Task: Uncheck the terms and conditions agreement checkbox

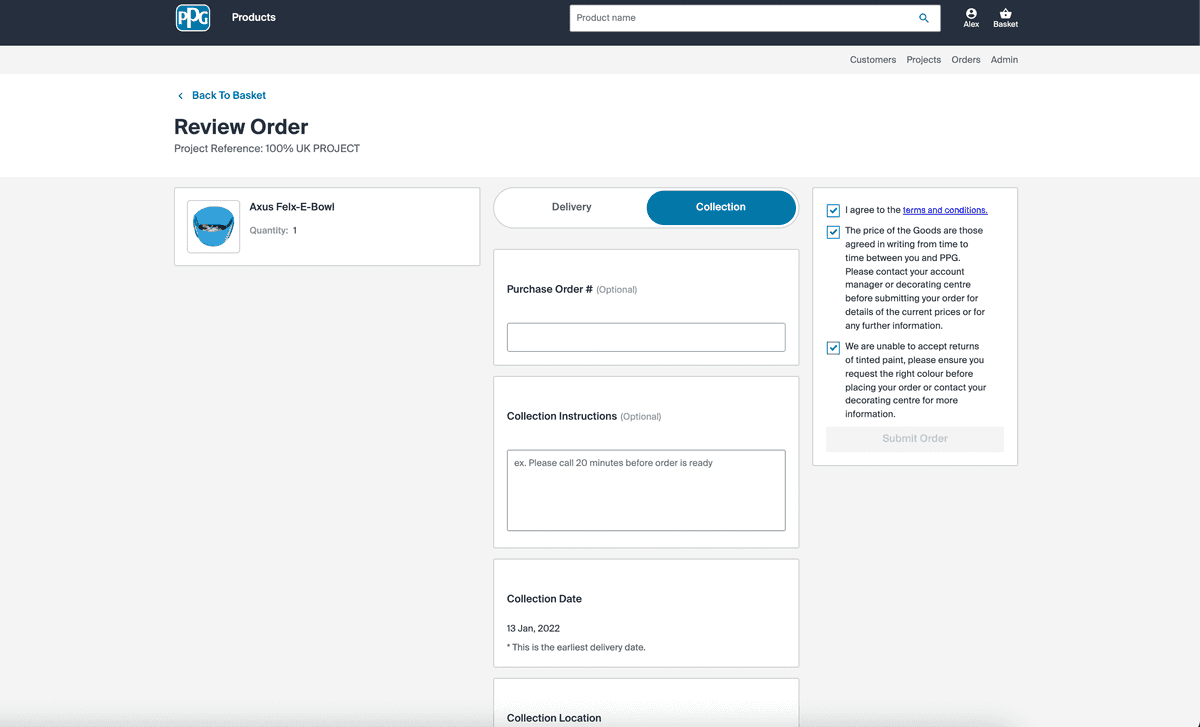Action: coord(833,211)
